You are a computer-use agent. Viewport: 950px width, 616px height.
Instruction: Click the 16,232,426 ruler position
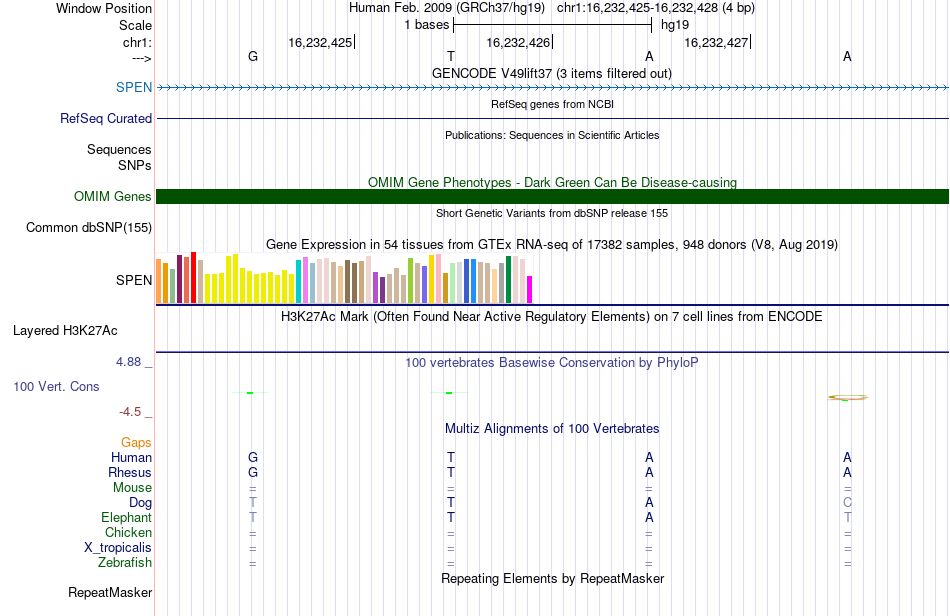518,42
